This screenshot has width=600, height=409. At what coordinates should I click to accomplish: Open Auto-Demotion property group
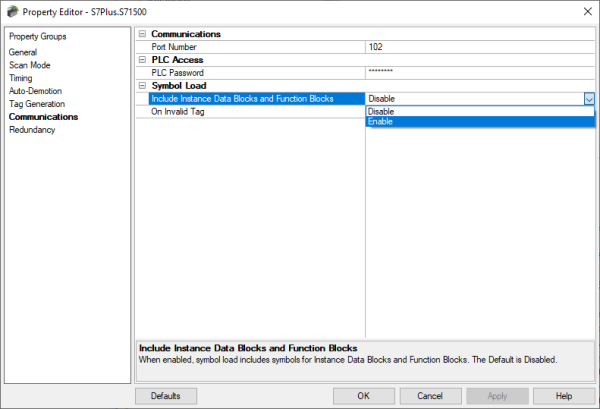(x=35, y=91)
